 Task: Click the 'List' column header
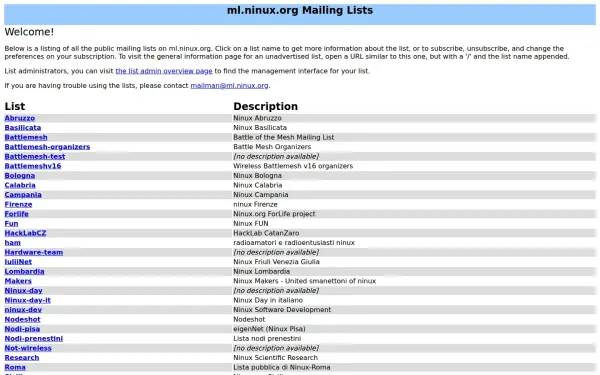(15, 106)
